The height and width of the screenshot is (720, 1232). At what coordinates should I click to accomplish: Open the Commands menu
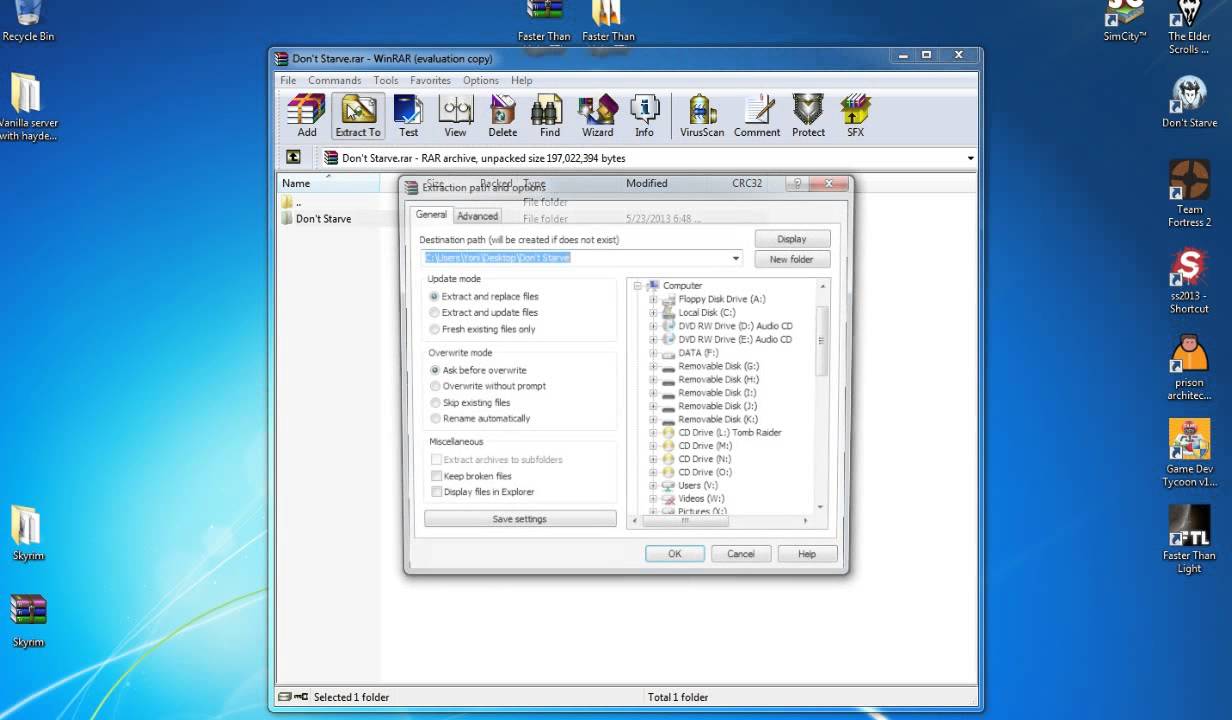point(334,80)
